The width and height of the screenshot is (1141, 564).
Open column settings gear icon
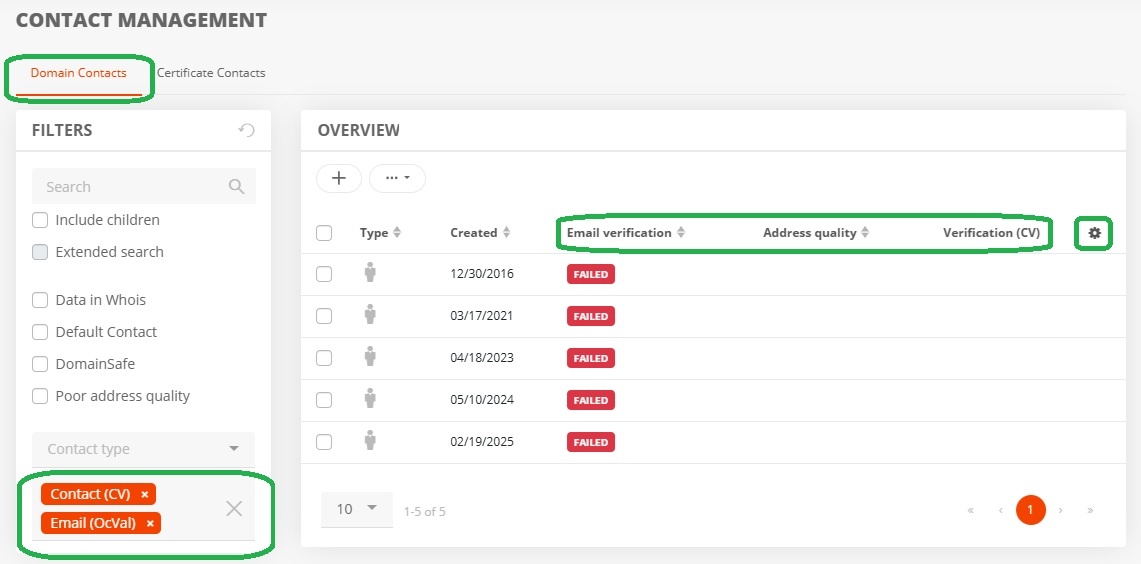tap(1094, 233)
